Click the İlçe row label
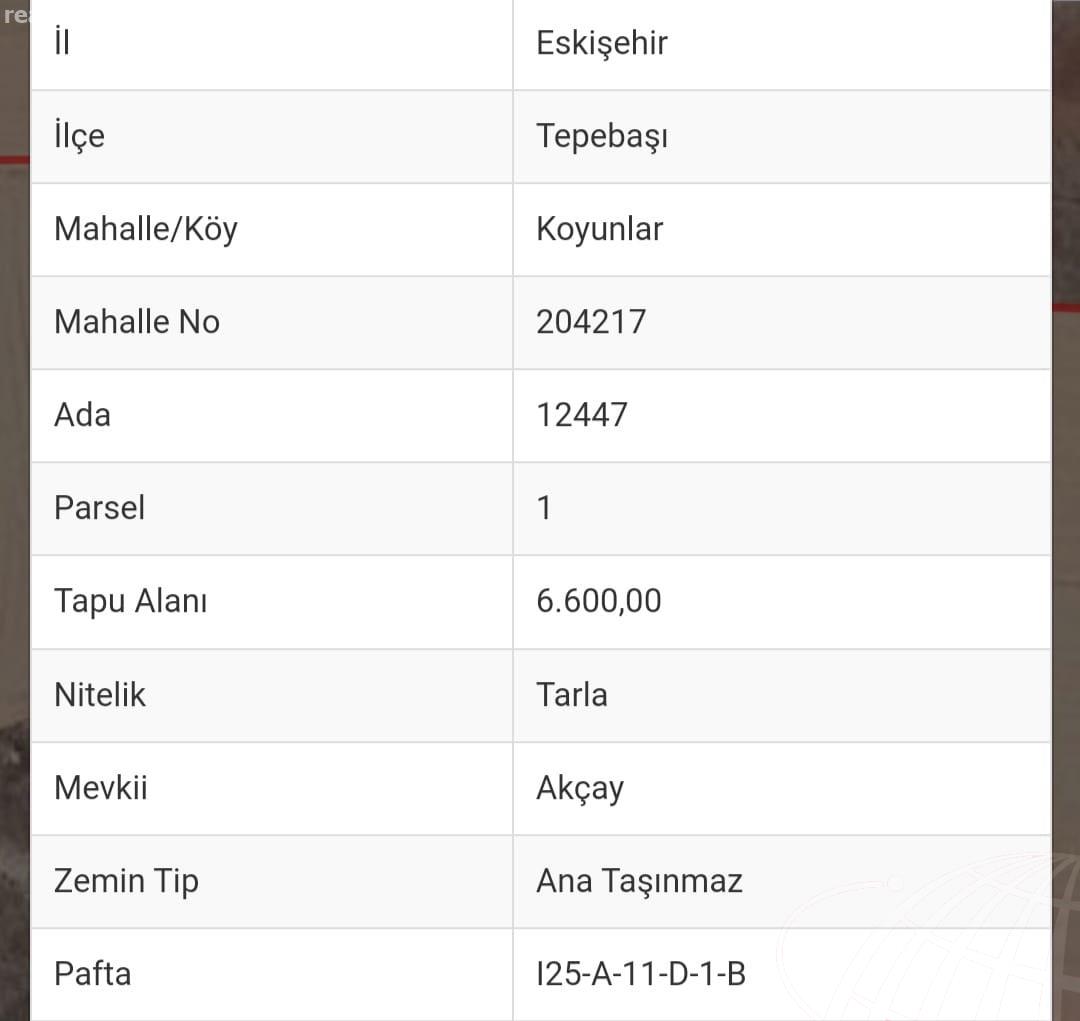 79,136
